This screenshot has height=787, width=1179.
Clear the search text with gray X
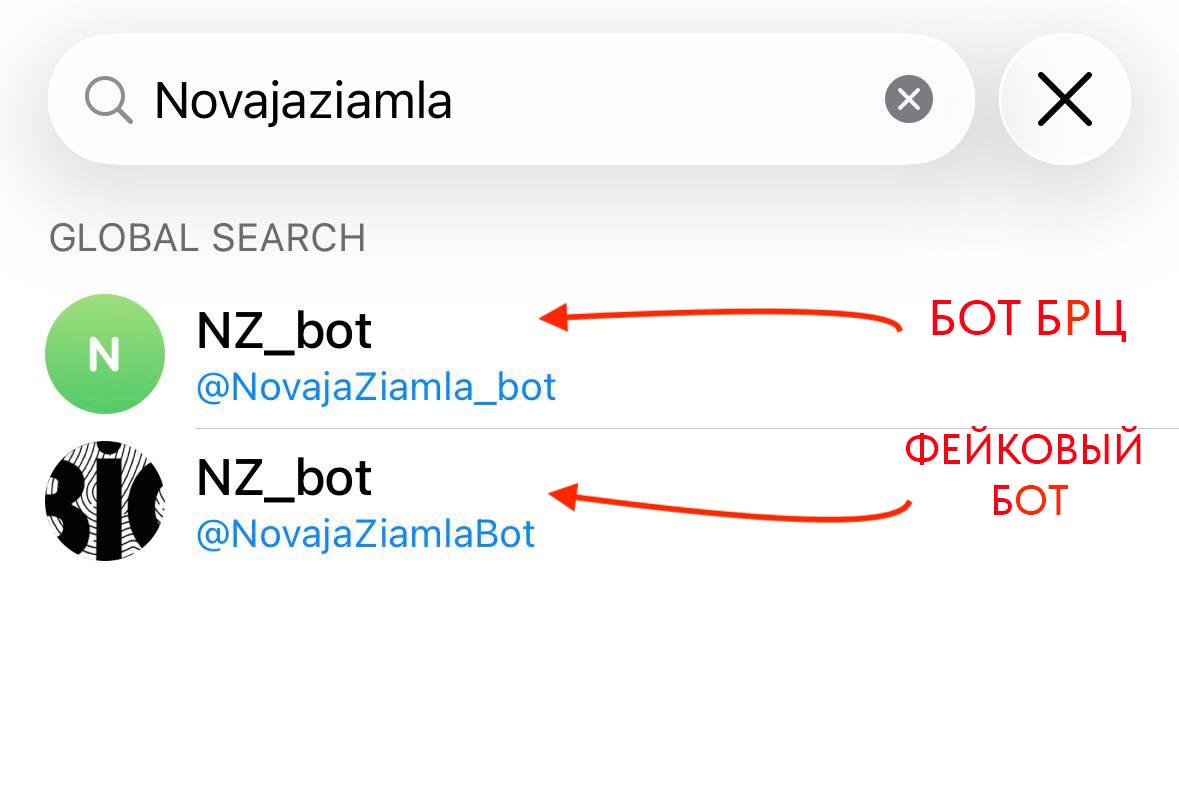click(x=908, y=100)
